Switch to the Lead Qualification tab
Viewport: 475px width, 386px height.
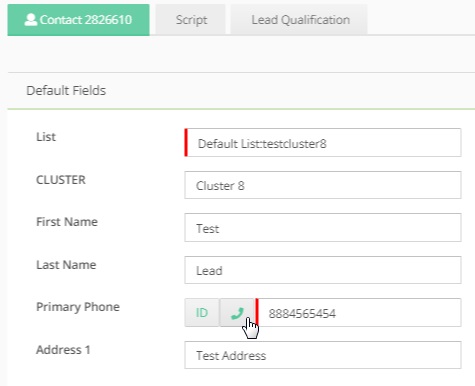click(x=300, y=20)
